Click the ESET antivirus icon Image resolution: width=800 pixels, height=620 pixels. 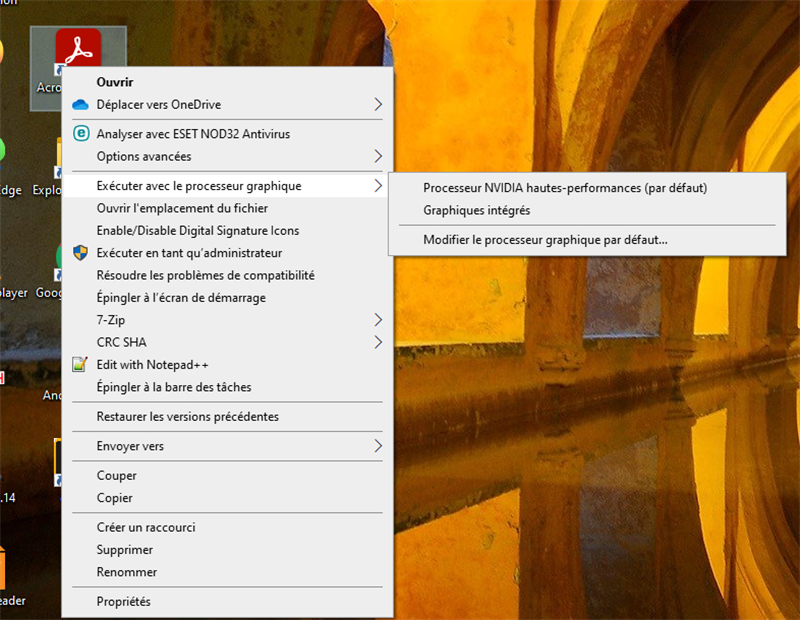81,134
